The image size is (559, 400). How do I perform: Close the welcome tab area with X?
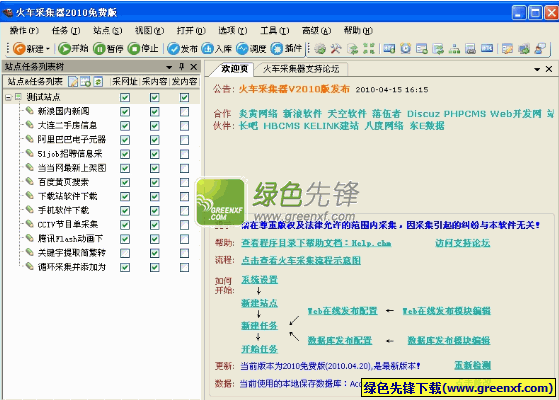pos(549,69)
